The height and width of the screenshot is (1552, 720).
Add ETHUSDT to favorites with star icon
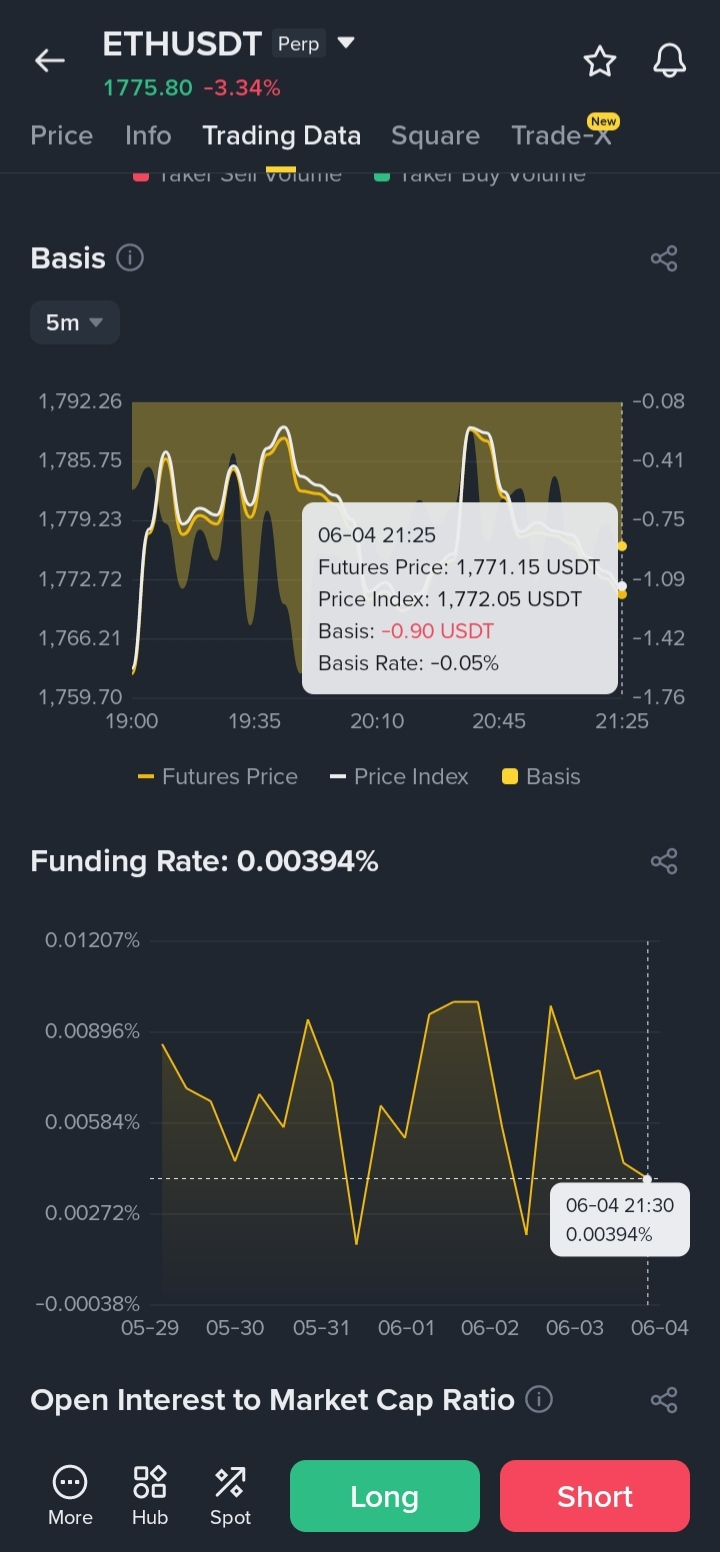click(x=600, y=61)
